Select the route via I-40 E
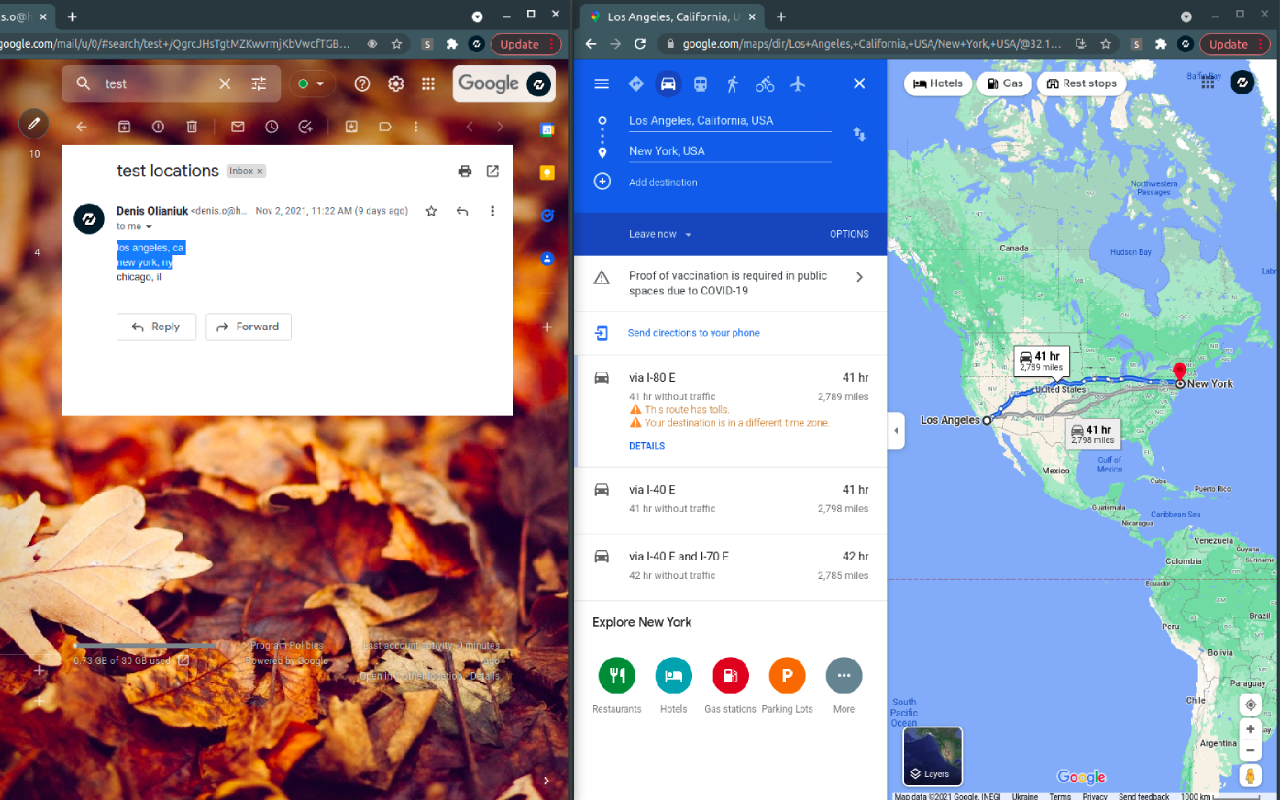Image resolution: width=1280 pixels, height=800 pixels. point(731,499)
